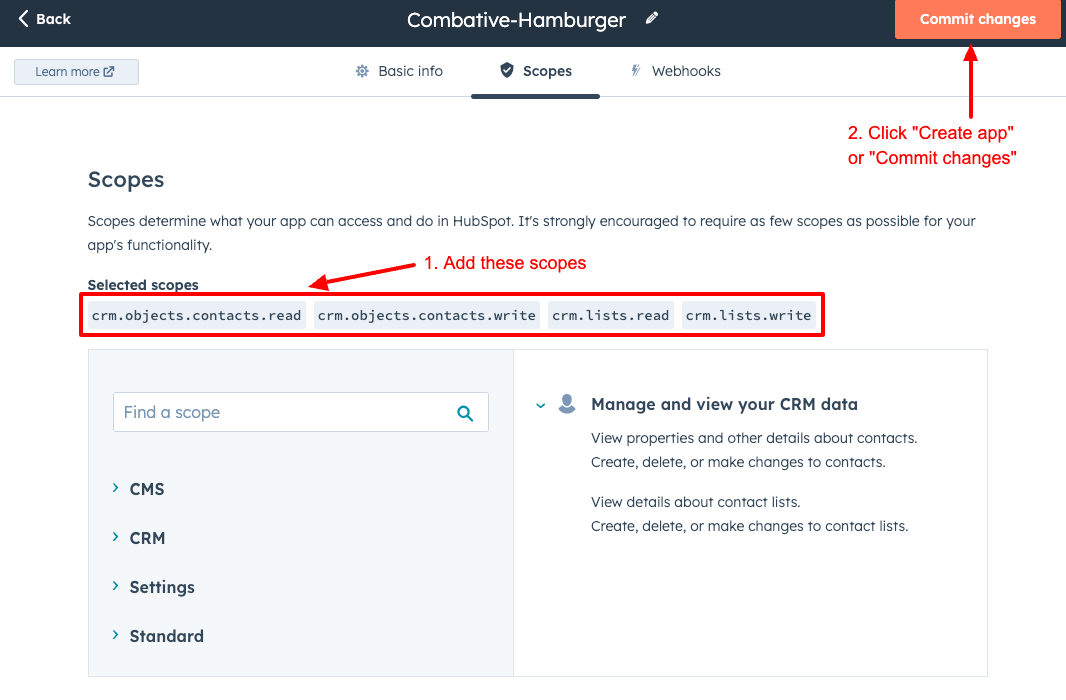Click the Combative-Hamburger app title
This screenshot has height=700, width=1066.
tap(516, 20)
